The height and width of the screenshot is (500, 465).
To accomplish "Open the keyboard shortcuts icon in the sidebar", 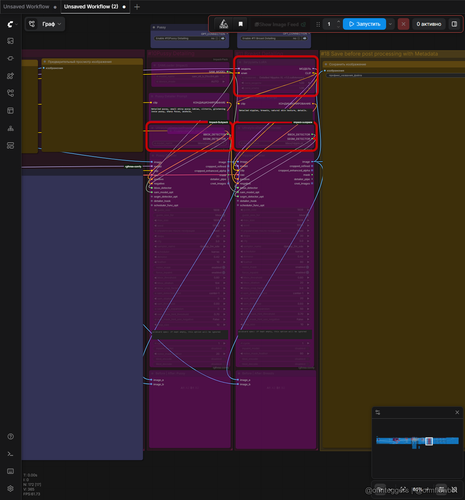I will click(10, 471).
